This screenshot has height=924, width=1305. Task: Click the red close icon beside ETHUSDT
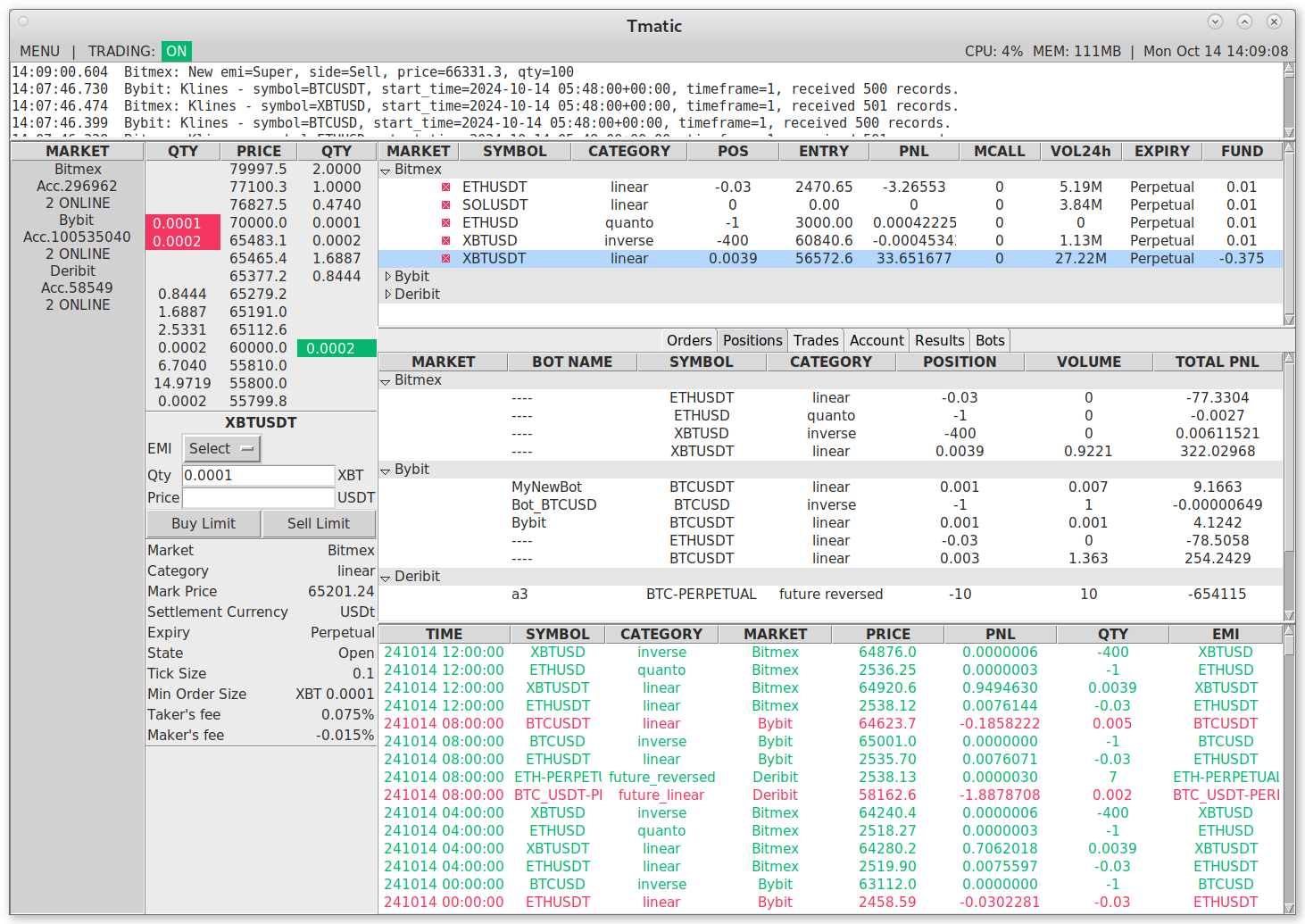point(445,187)
